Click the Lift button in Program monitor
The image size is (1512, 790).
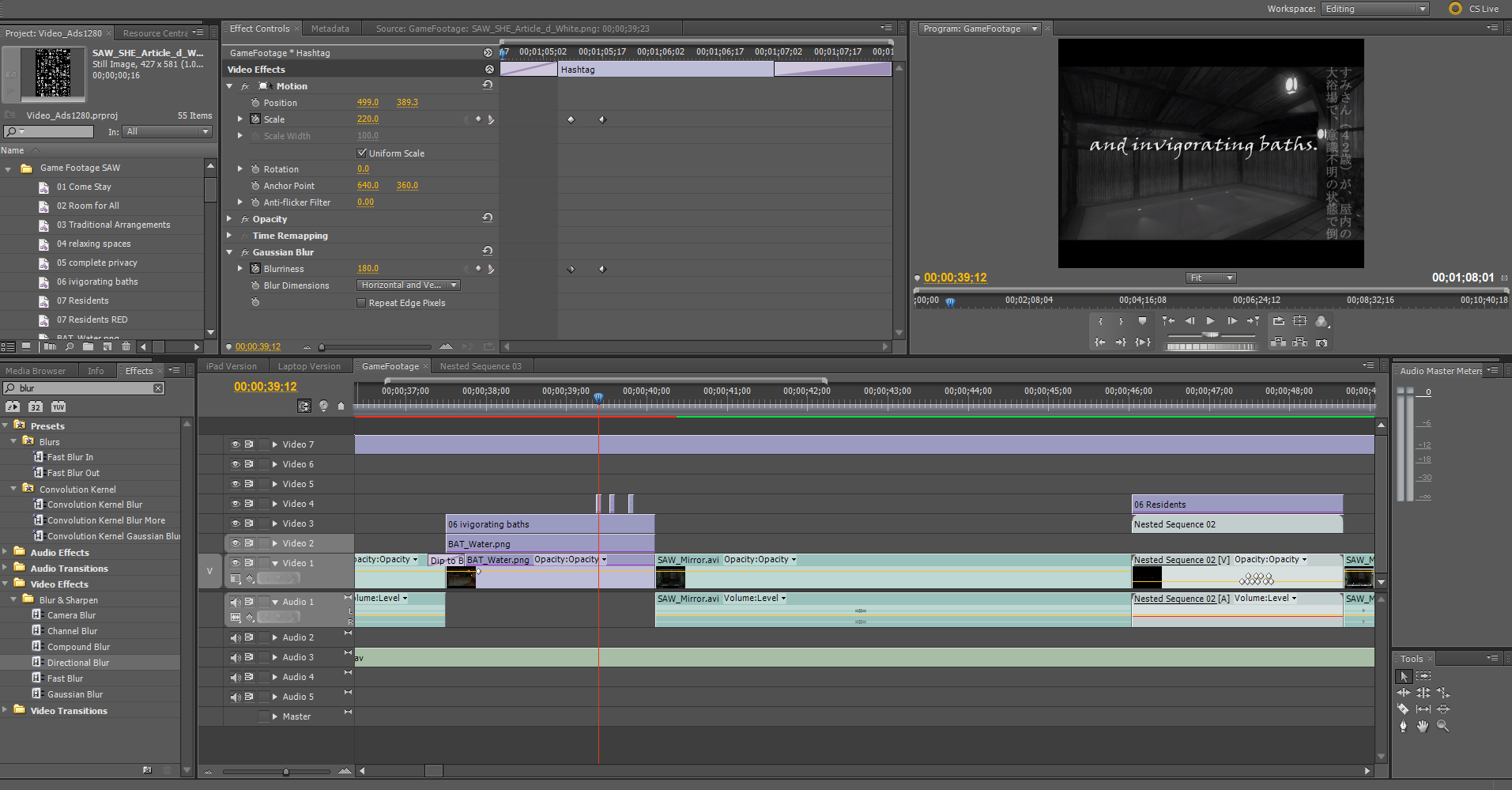tap(1278, 342)
